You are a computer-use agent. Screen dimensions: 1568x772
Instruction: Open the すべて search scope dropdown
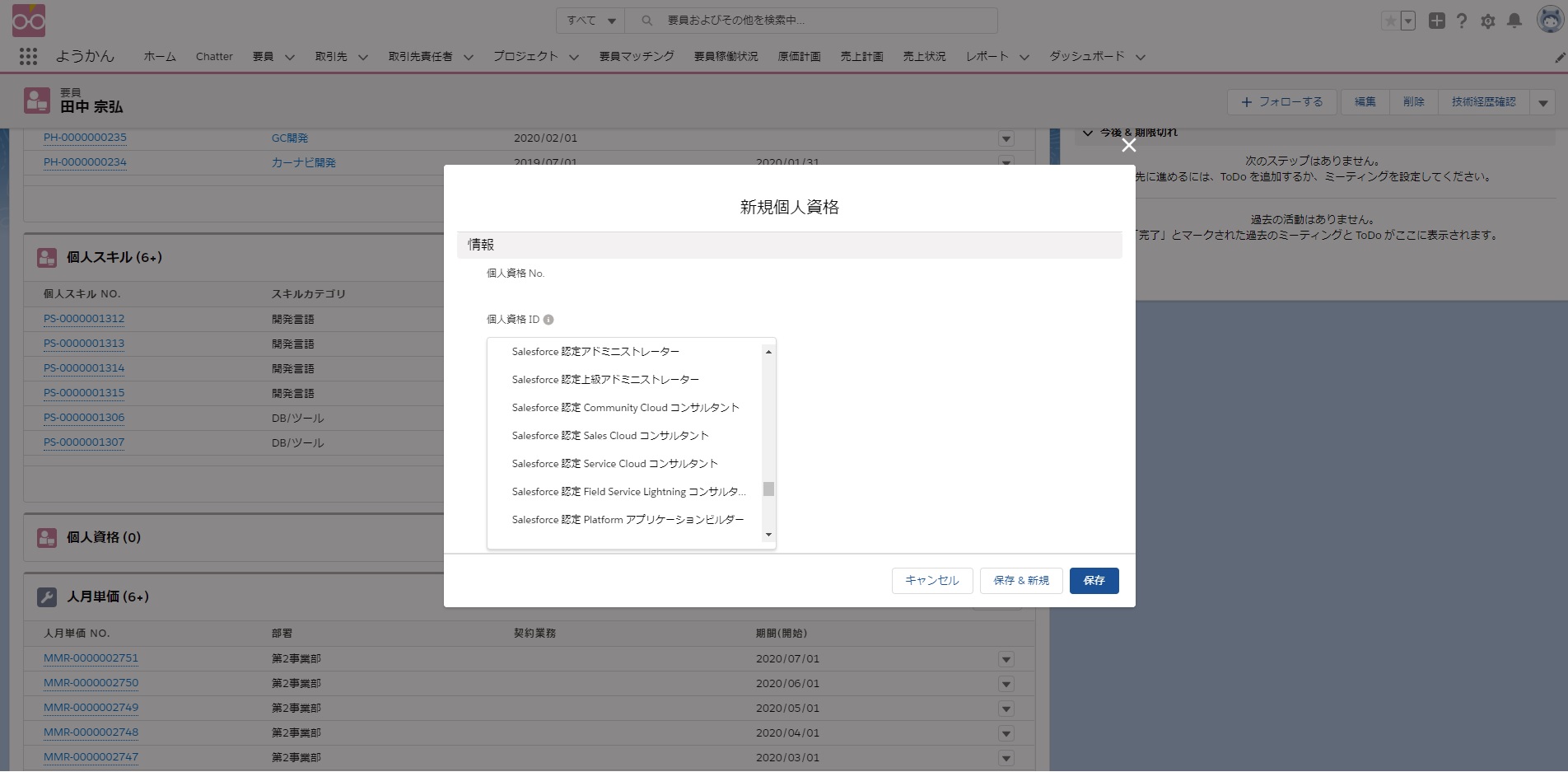tap(590, 20)
